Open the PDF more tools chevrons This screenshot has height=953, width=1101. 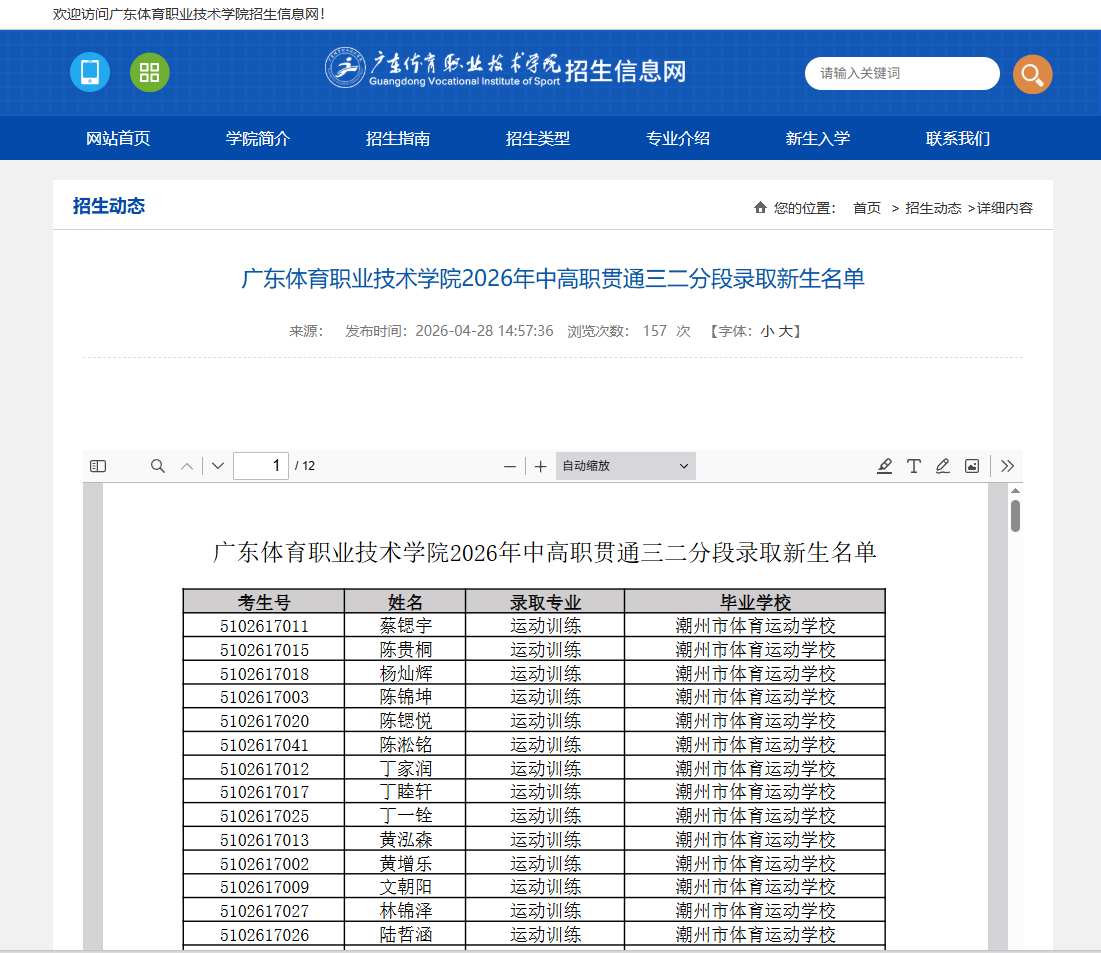point(1008,466)
